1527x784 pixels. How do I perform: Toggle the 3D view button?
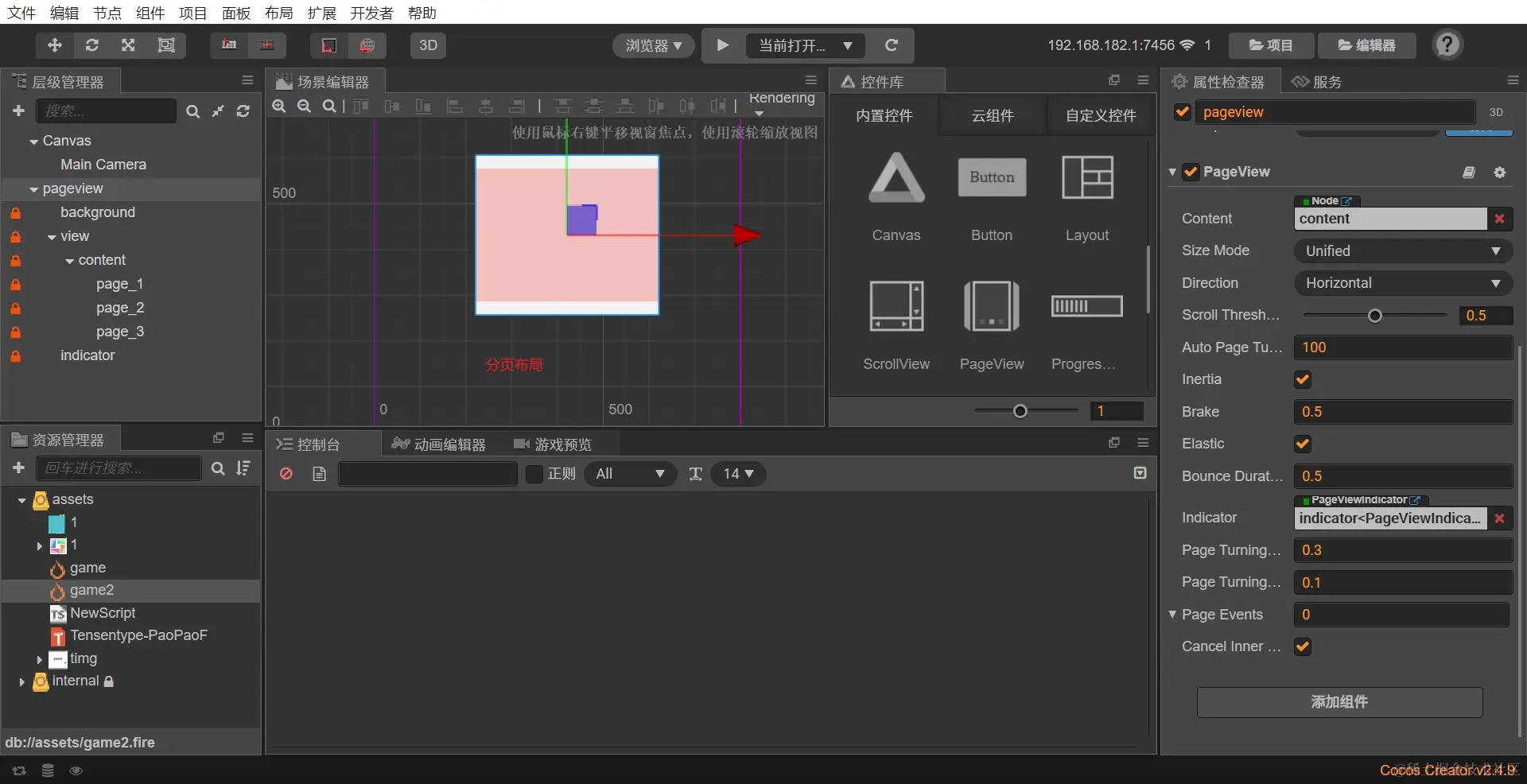[428, 45]
